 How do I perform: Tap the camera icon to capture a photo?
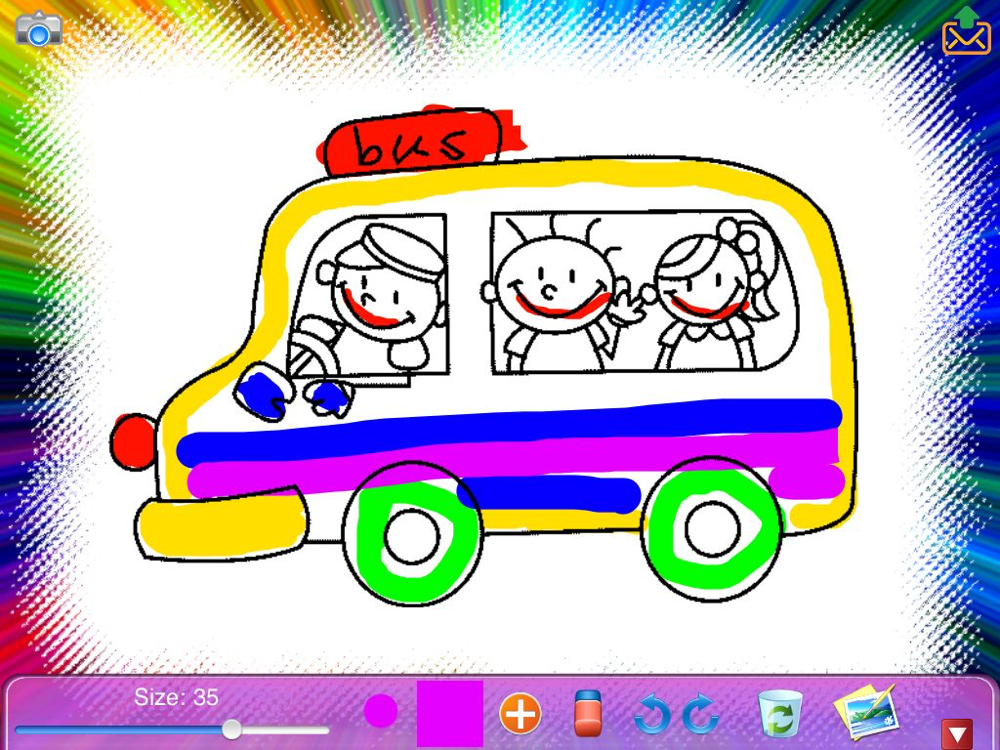(x=38, y=29)
